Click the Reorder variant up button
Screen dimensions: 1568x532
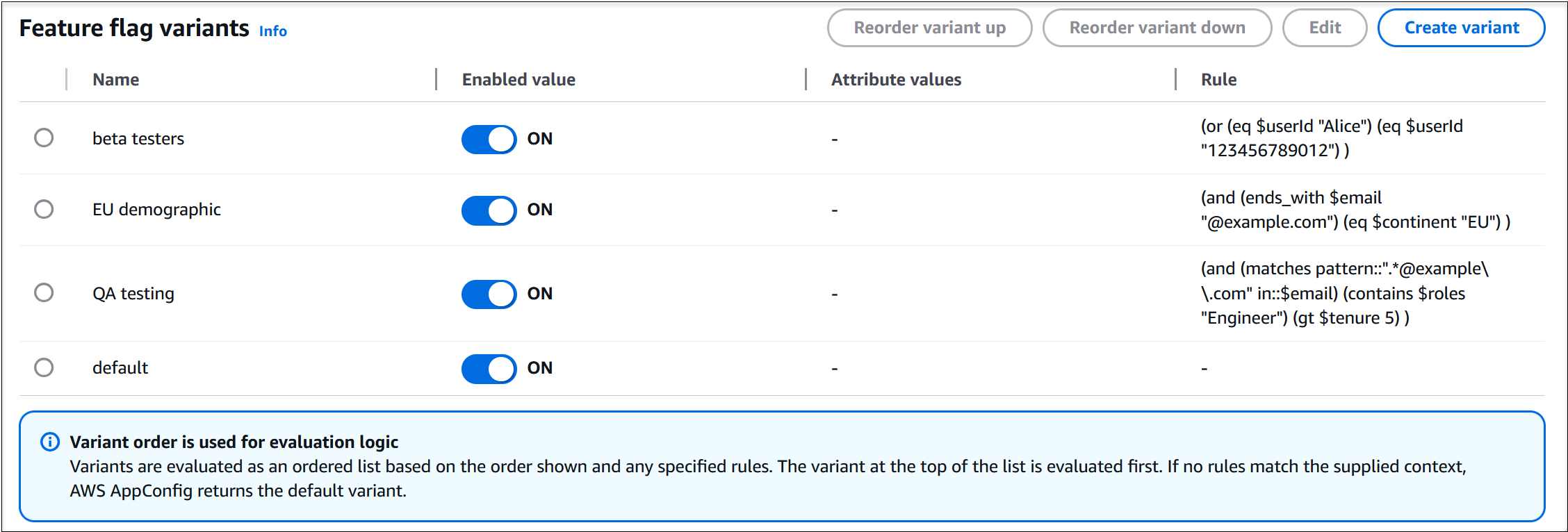(x=929, y=28)
